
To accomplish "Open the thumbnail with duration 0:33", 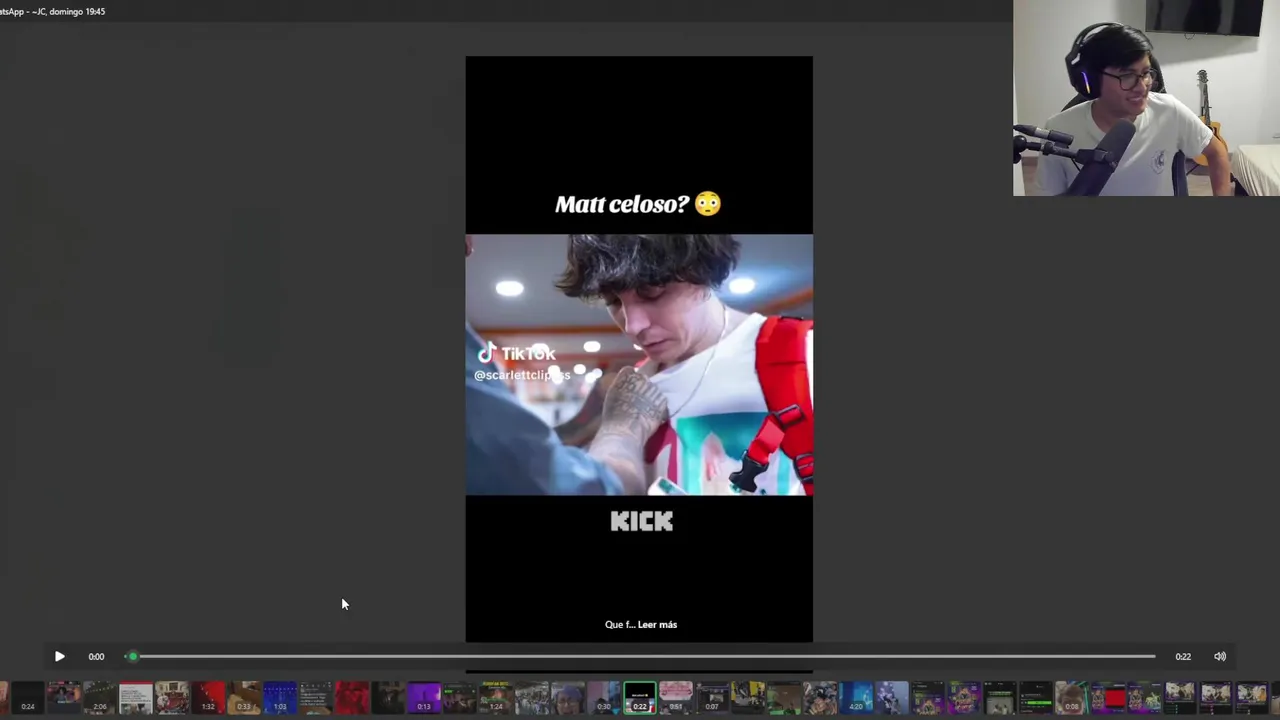I will pos(243,697).
